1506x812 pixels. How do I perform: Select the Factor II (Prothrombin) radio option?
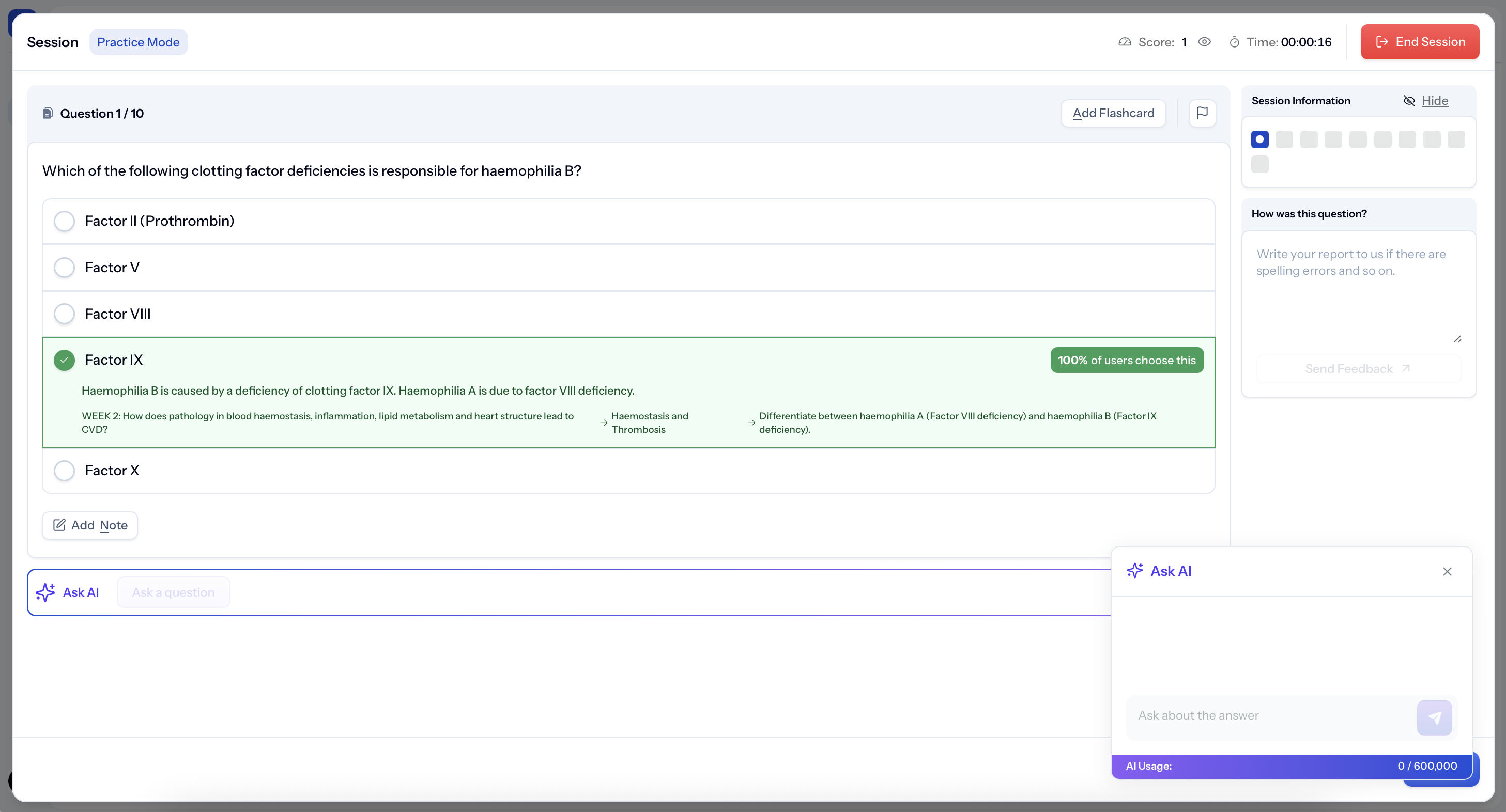tap(64, 222)
